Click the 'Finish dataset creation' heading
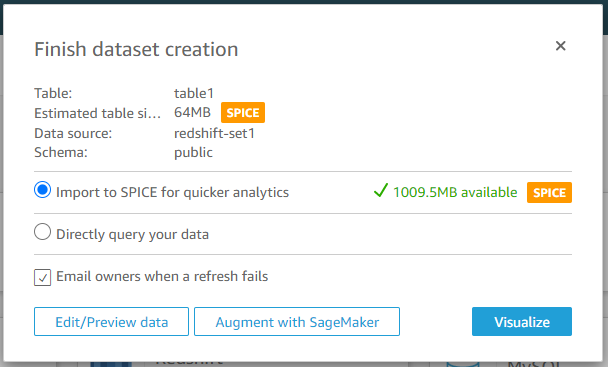The height and width of the screenshot is (367, 608). (136, 49)
